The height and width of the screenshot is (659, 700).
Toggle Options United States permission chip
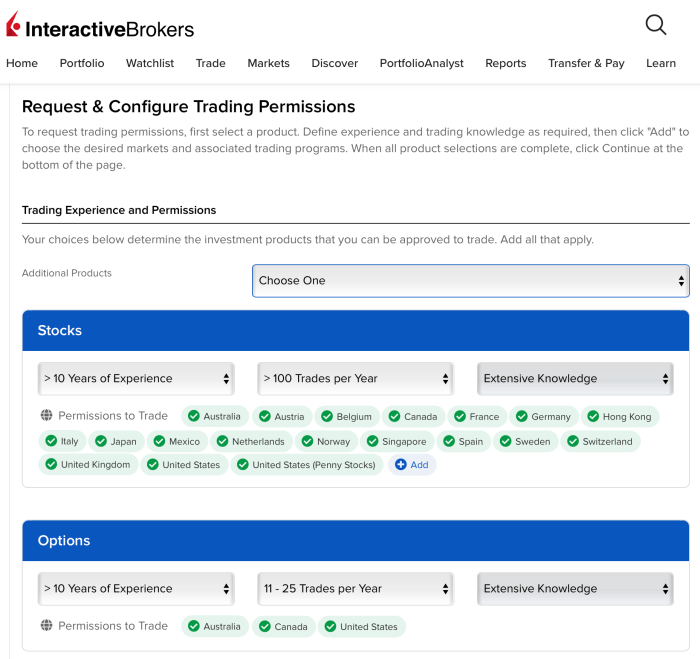362,626
